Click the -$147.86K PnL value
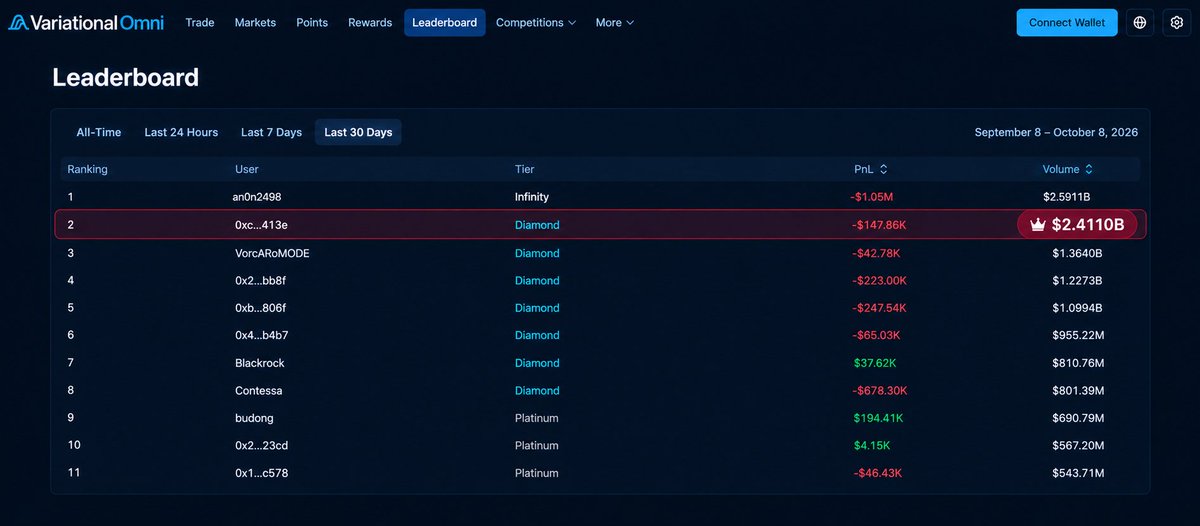Screen dimensions: 1200x526 tap(879, 225)
